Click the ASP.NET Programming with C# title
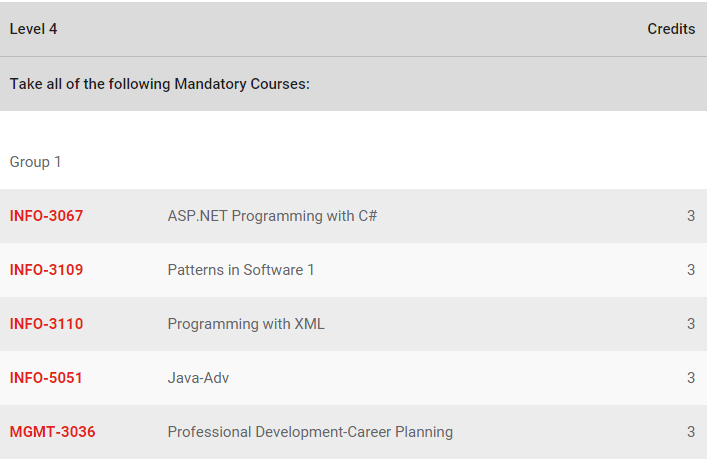The height and width of the screenshot is (461, 709). (272, 216)
